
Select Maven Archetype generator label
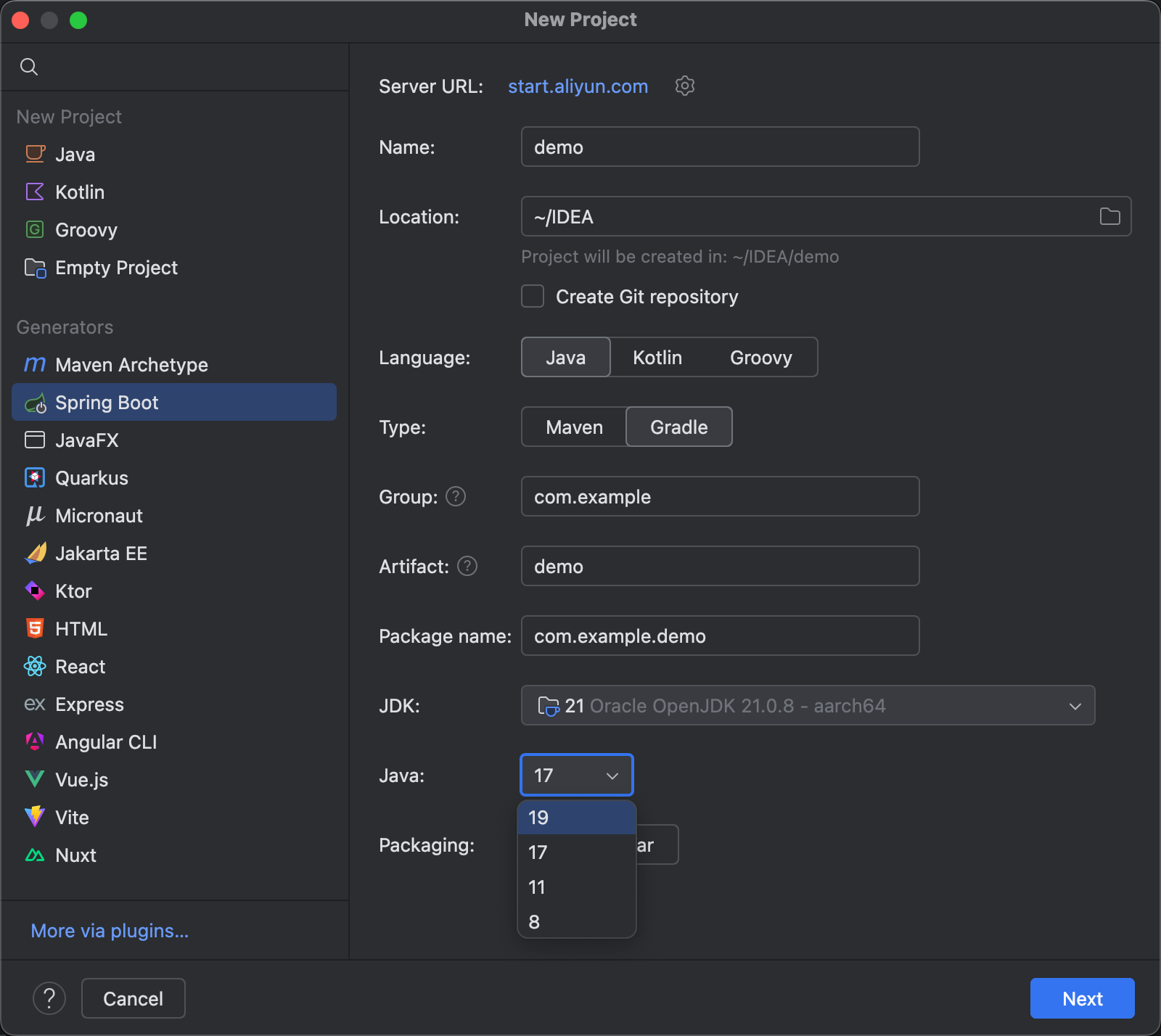pyautogui.click(x=131, y=365)
